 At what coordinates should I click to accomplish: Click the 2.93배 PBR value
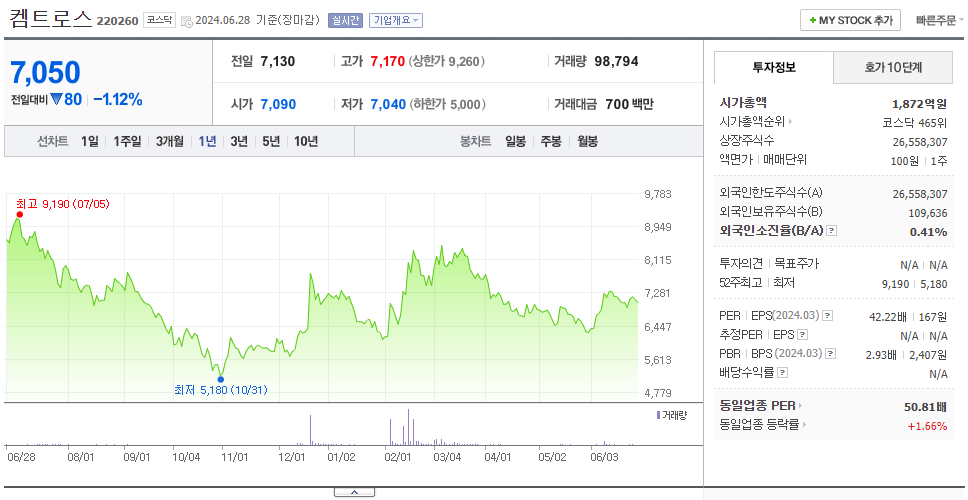(882, 355)
